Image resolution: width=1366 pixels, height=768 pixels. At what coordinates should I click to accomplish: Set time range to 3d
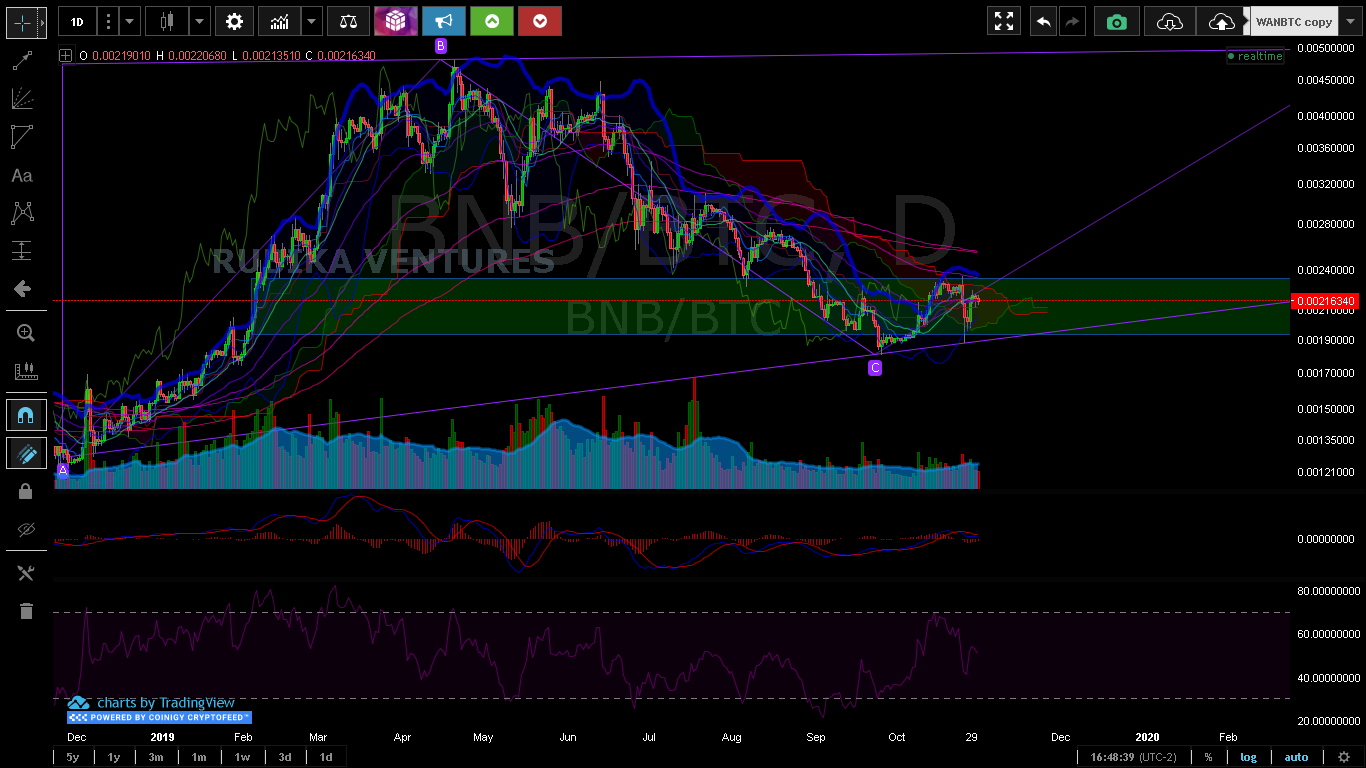tap(285, 757)
